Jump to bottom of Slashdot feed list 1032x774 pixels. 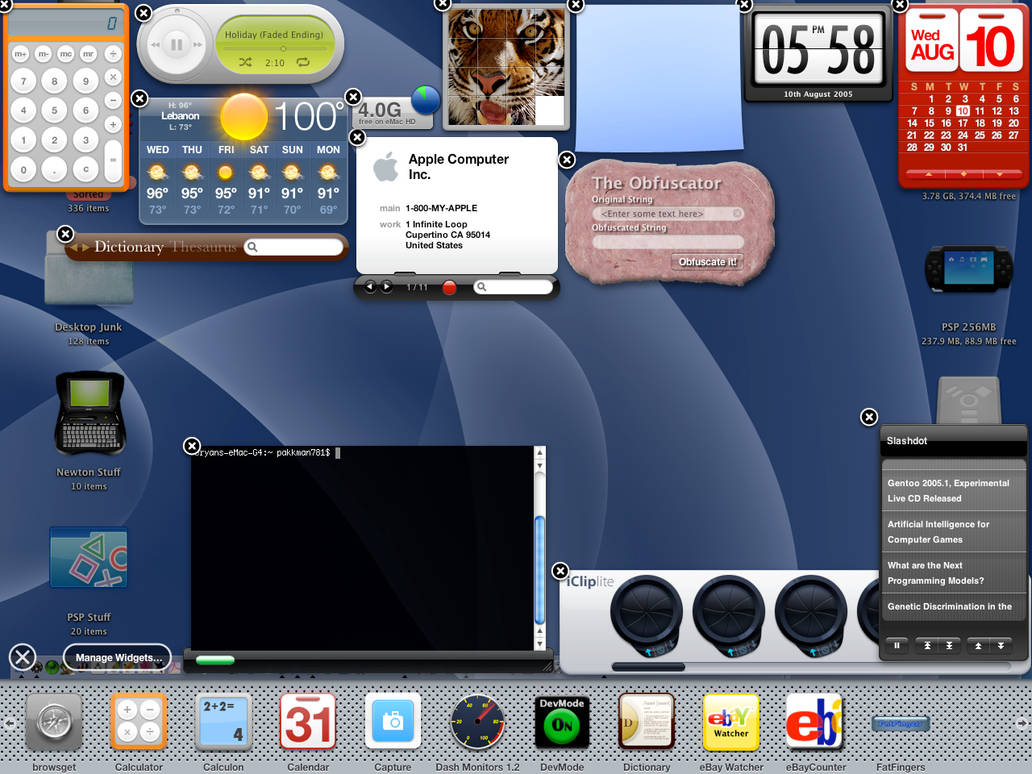point(949,646)
